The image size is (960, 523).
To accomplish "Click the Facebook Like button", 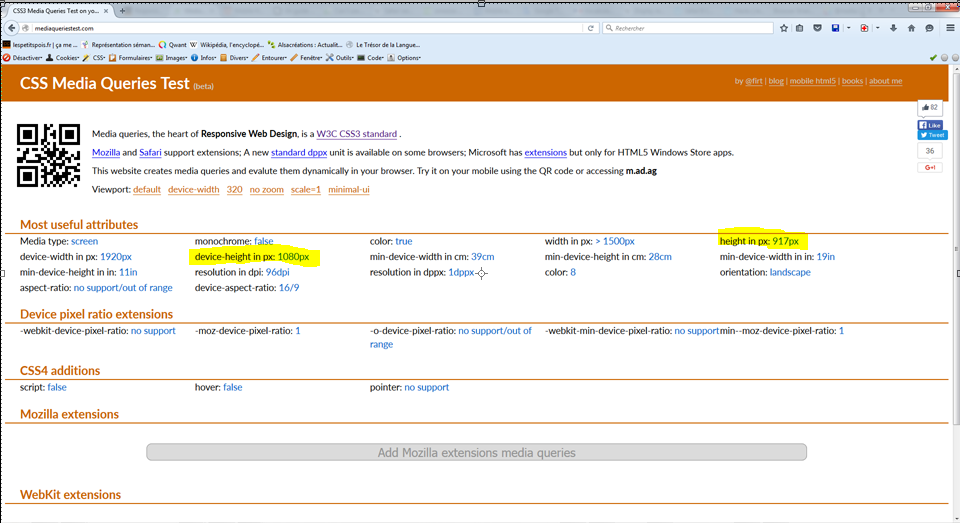I will (931, 125).
